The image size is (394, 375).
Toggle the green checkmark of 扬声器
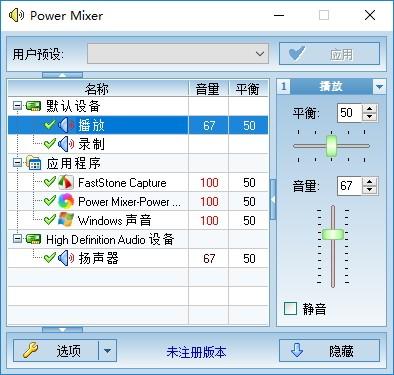(x=50, y=258)
